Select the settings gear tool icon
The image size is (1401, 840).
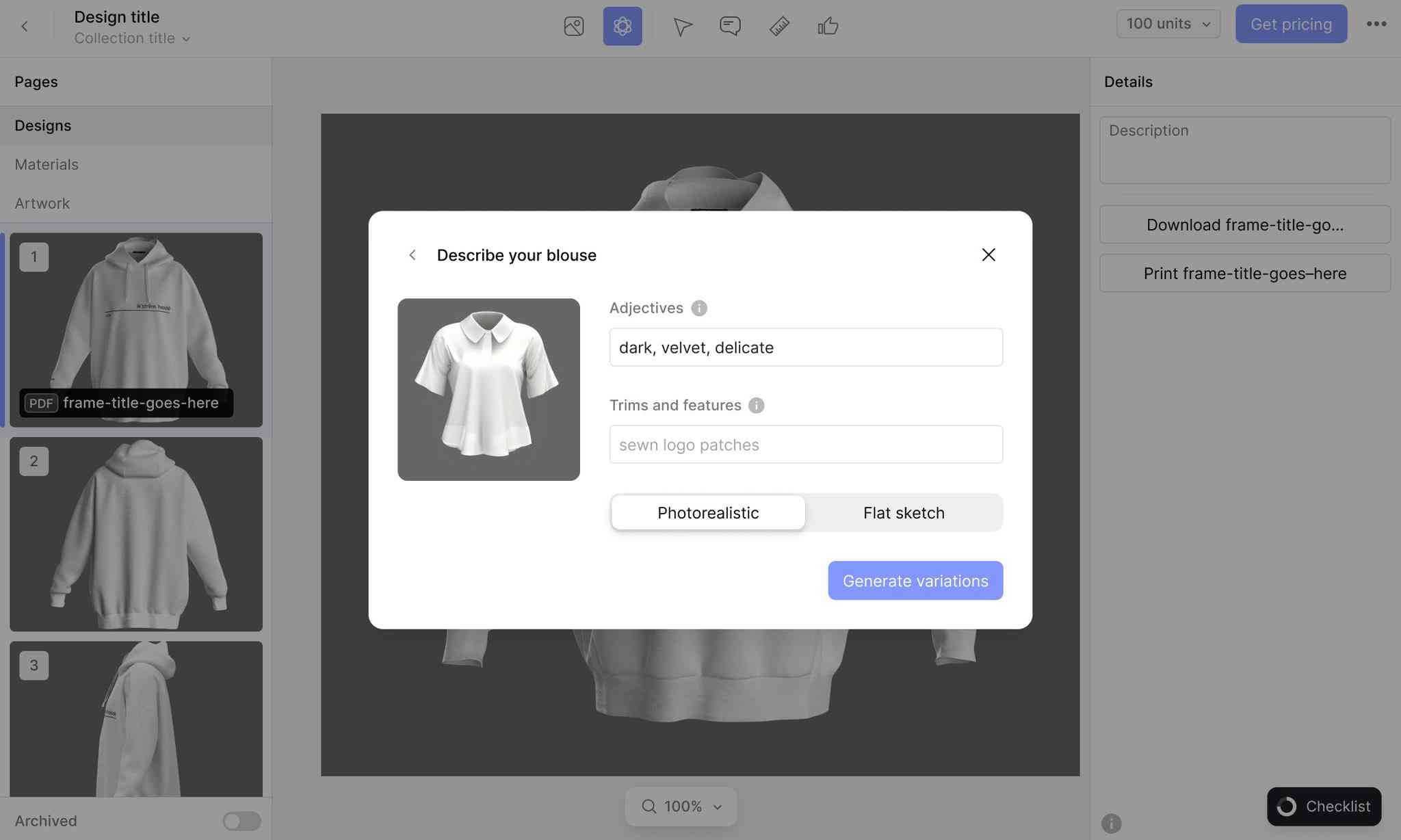(623, 26)
